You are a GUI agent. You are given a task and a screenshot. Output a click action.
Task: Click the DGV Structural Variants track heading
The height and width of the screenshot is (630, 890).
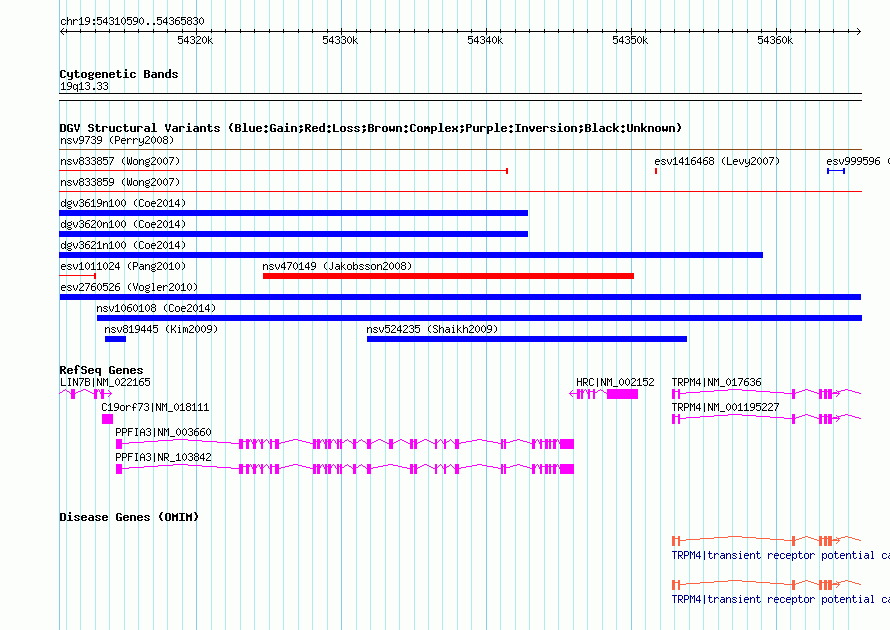(x=371, y=128)
